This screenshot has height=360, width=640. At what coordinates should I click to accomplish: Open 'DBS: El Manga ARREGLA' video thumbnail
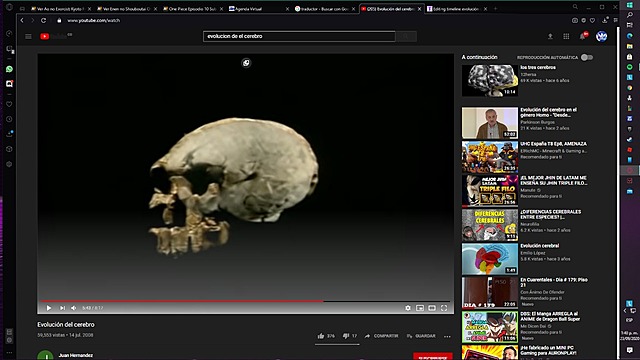(490, 327)
